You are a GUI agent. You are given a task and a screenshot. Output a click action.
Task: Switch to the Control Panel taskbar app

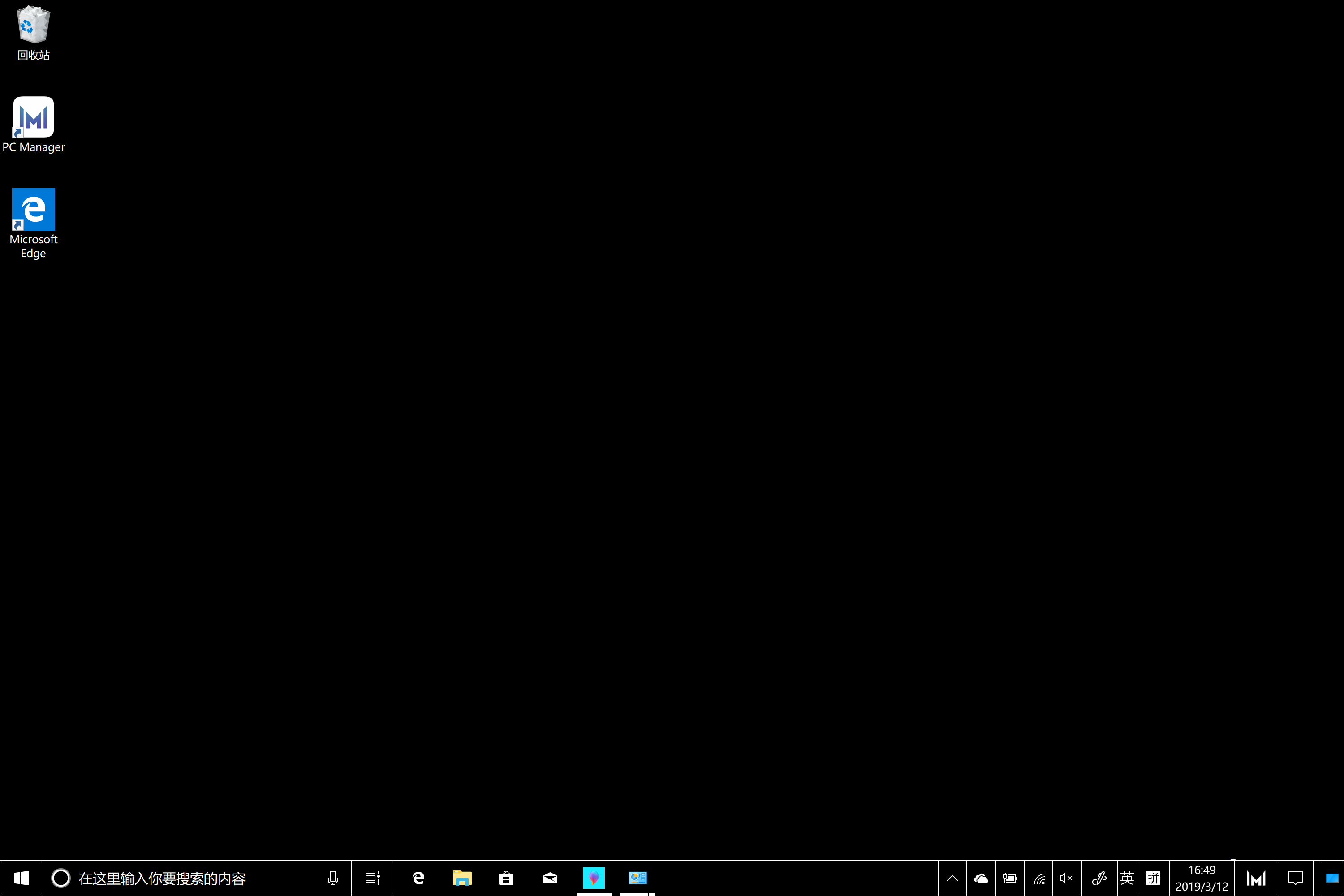point(638,878)
